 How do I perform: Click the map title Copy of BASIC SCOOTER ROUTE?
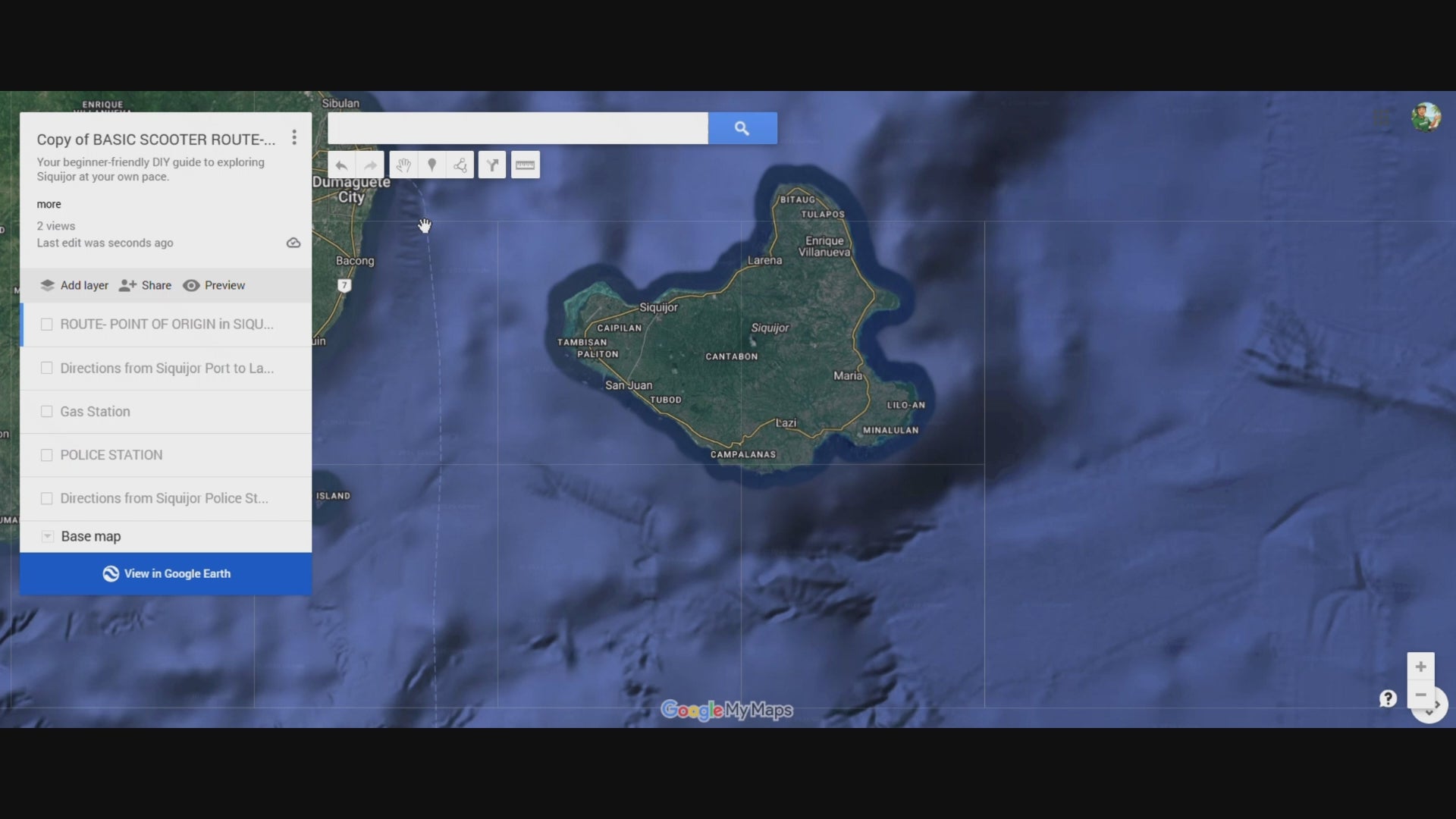coord(156,140)
